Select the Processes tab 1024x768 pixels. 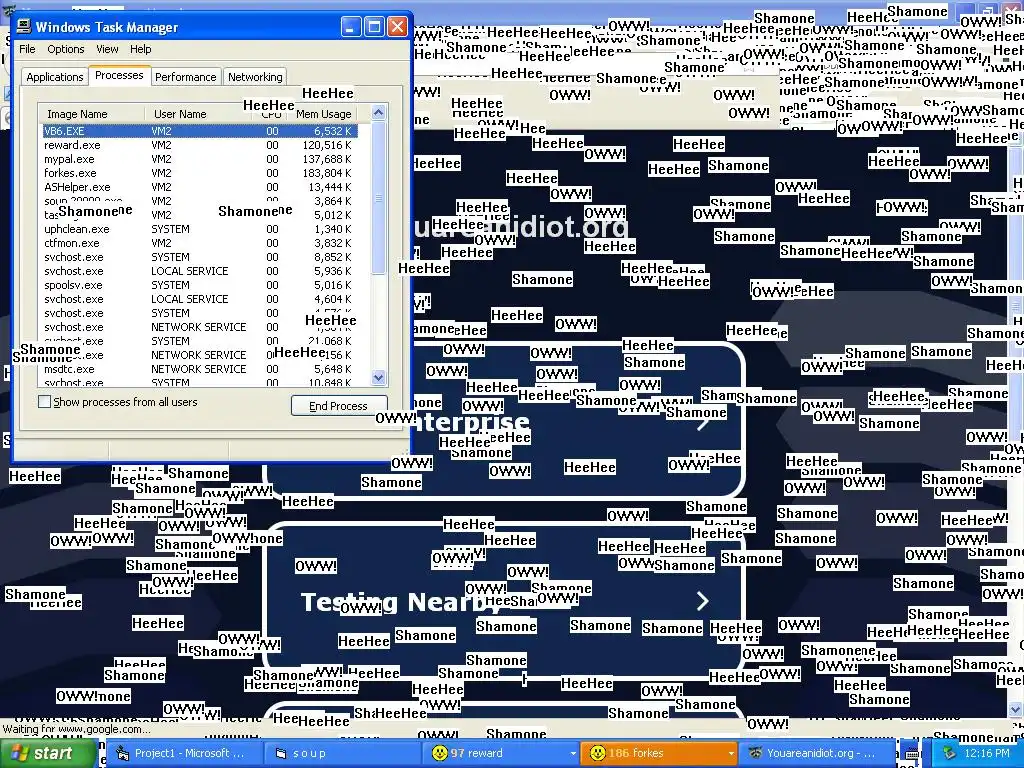tap(119, 75)
